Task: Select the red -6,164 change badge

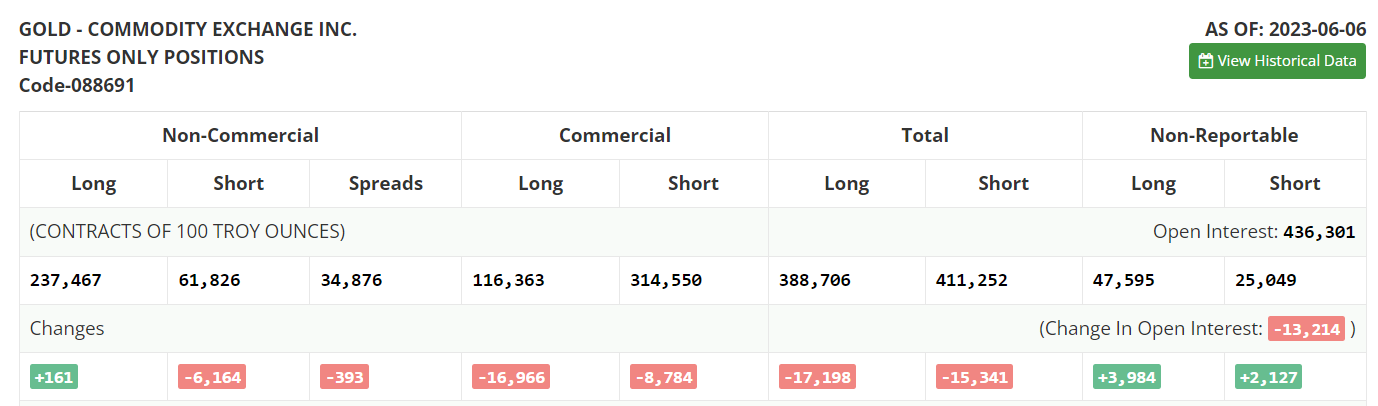Action: click(x=212, y=377)
